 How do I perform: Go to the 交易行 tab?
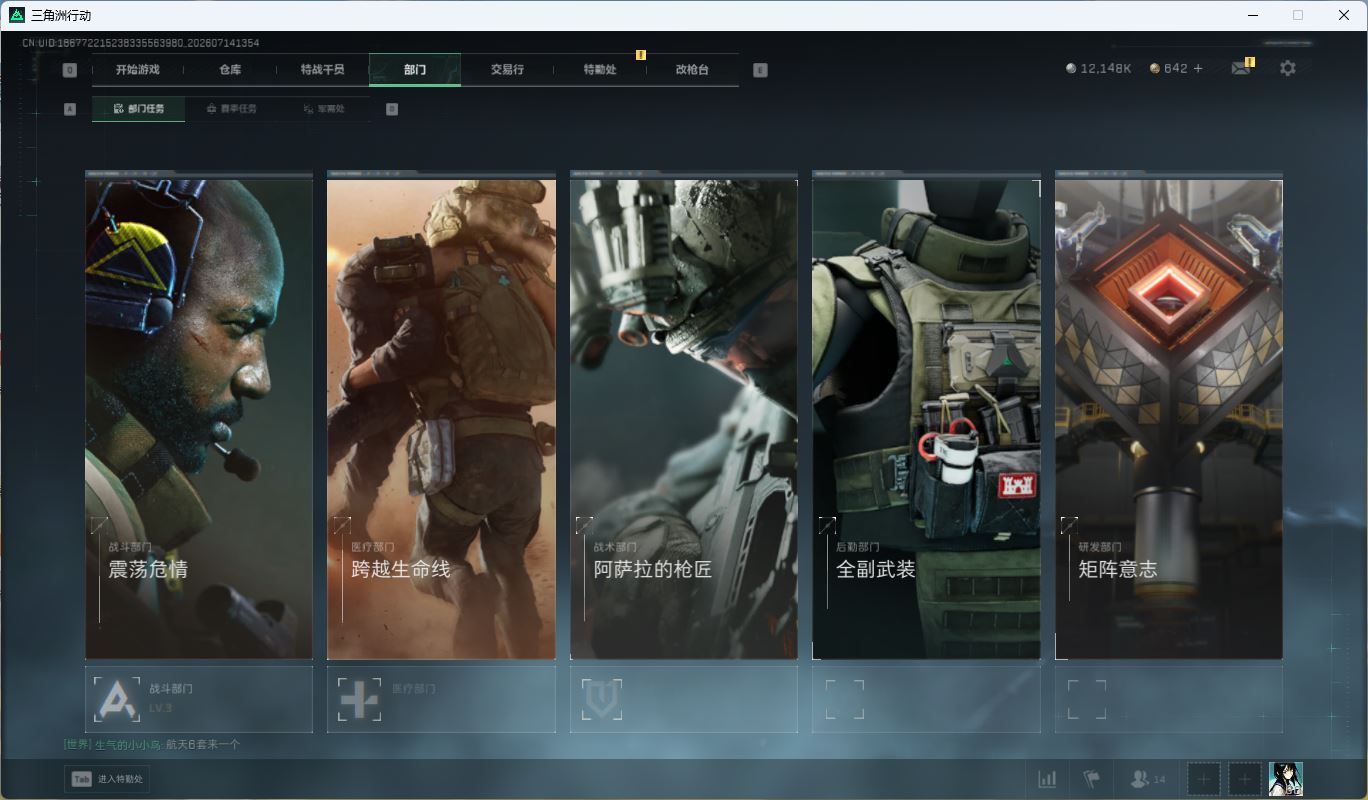(507, 70)
